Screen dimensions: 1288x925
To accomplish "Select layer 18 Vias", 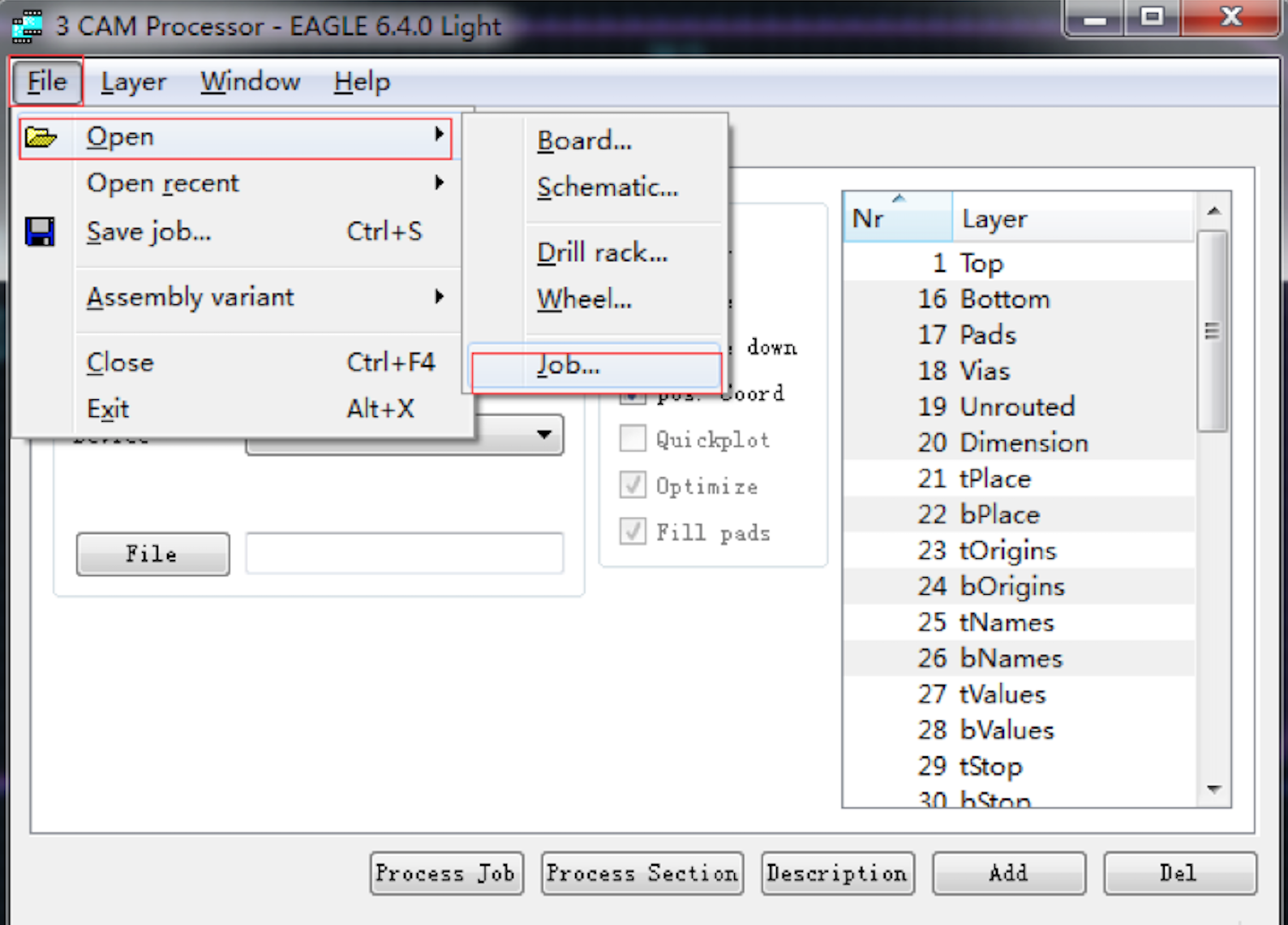I will pos(1020,371).
